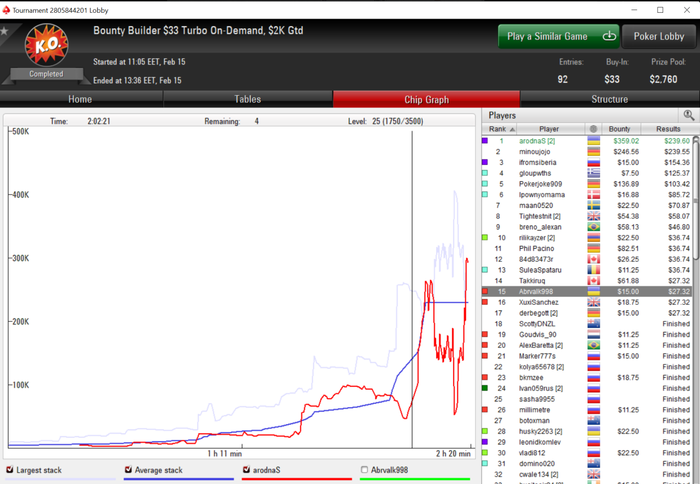This screenshot has width=700, height=484.
Task: Click the Brazilian flag next to breno_alexan
Action: (x=593, y=227)
